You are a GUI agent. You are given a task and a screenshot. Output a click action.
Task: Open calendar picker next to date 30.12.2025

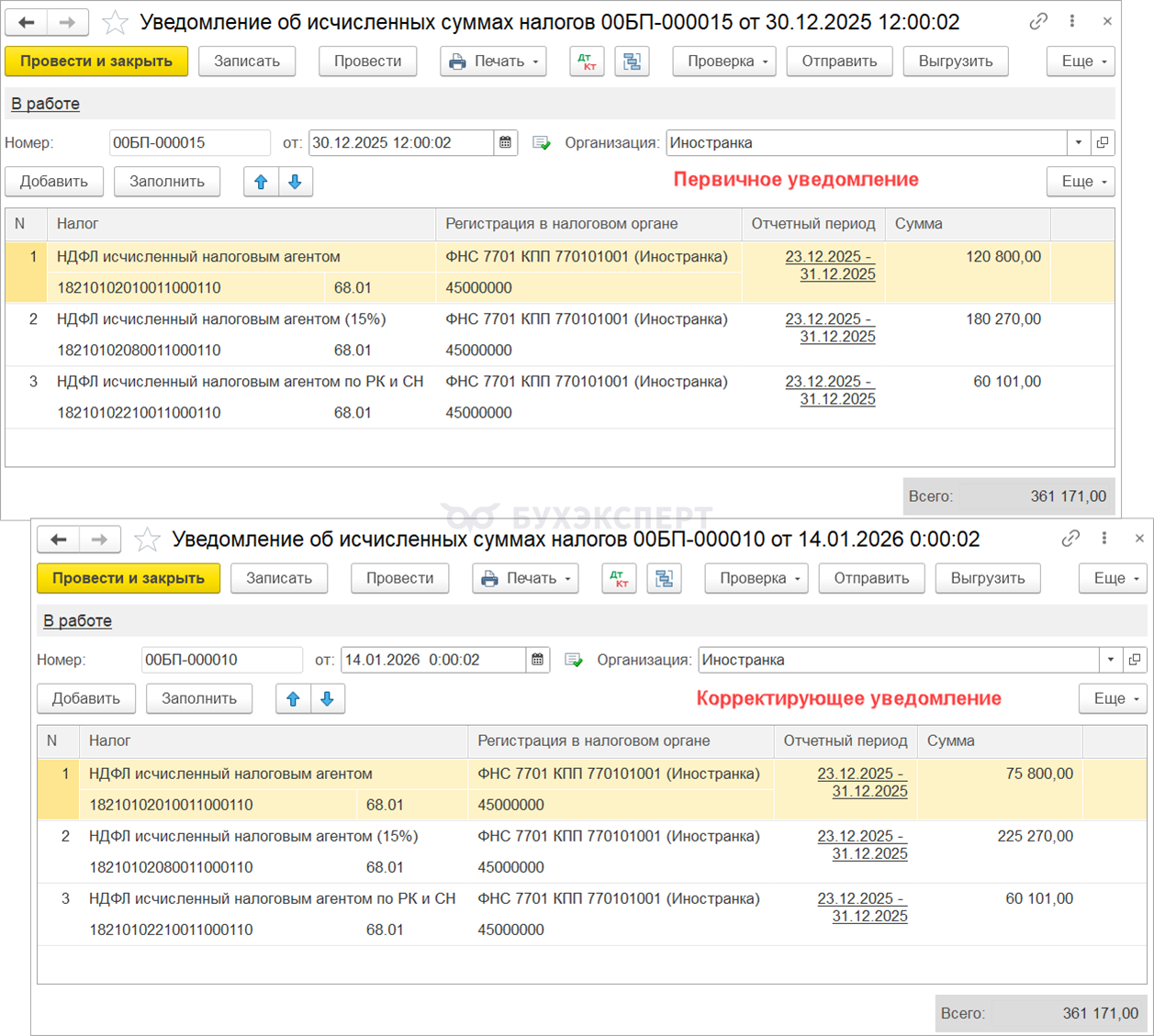(505, 142)
